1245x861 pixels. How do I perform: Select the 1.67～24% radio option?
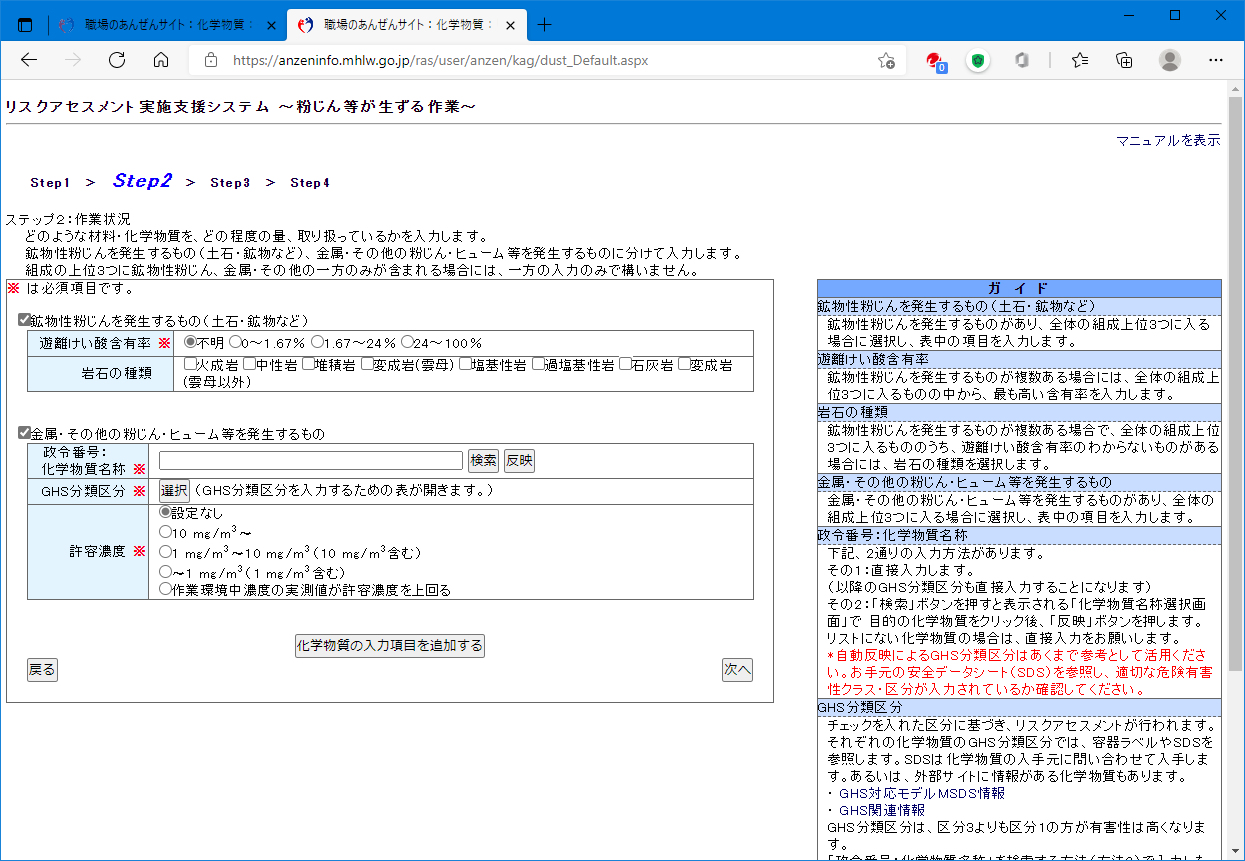click(x=317, y=342)
